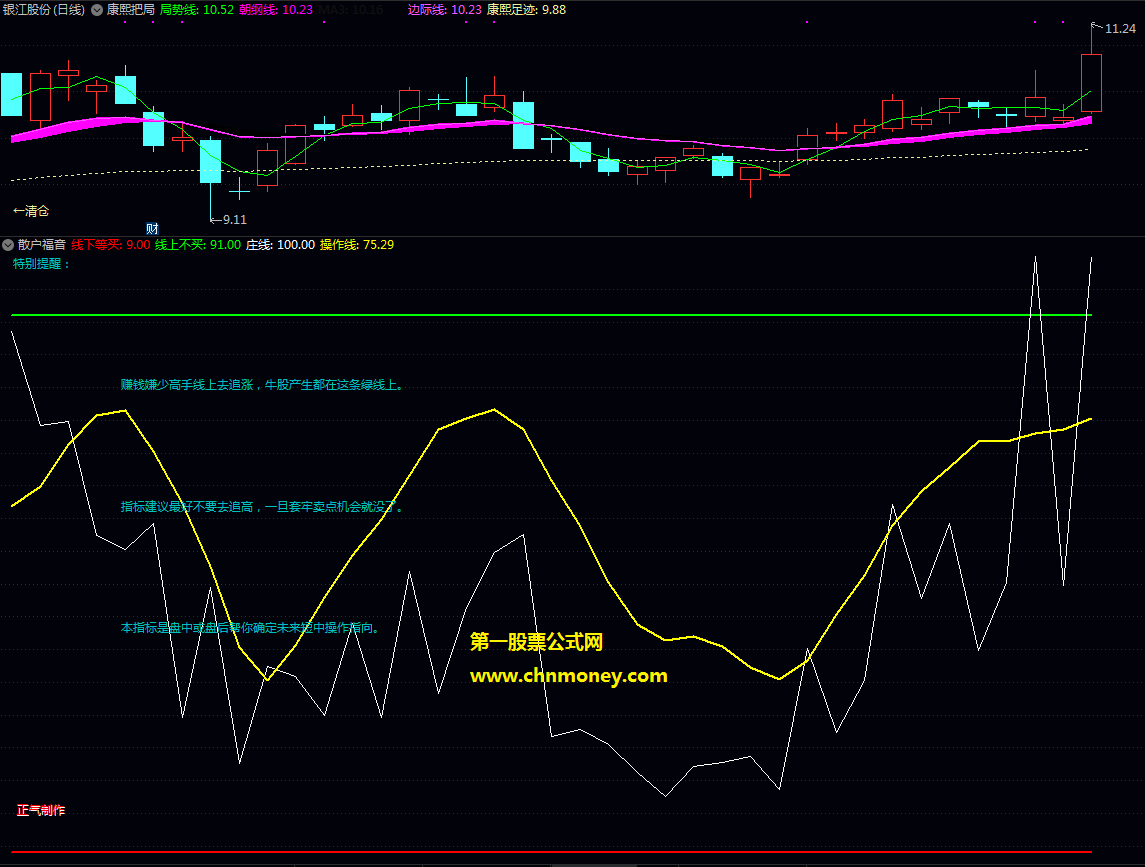Click the tip text 本指标是盘中或盘后

tap(250, 627)
